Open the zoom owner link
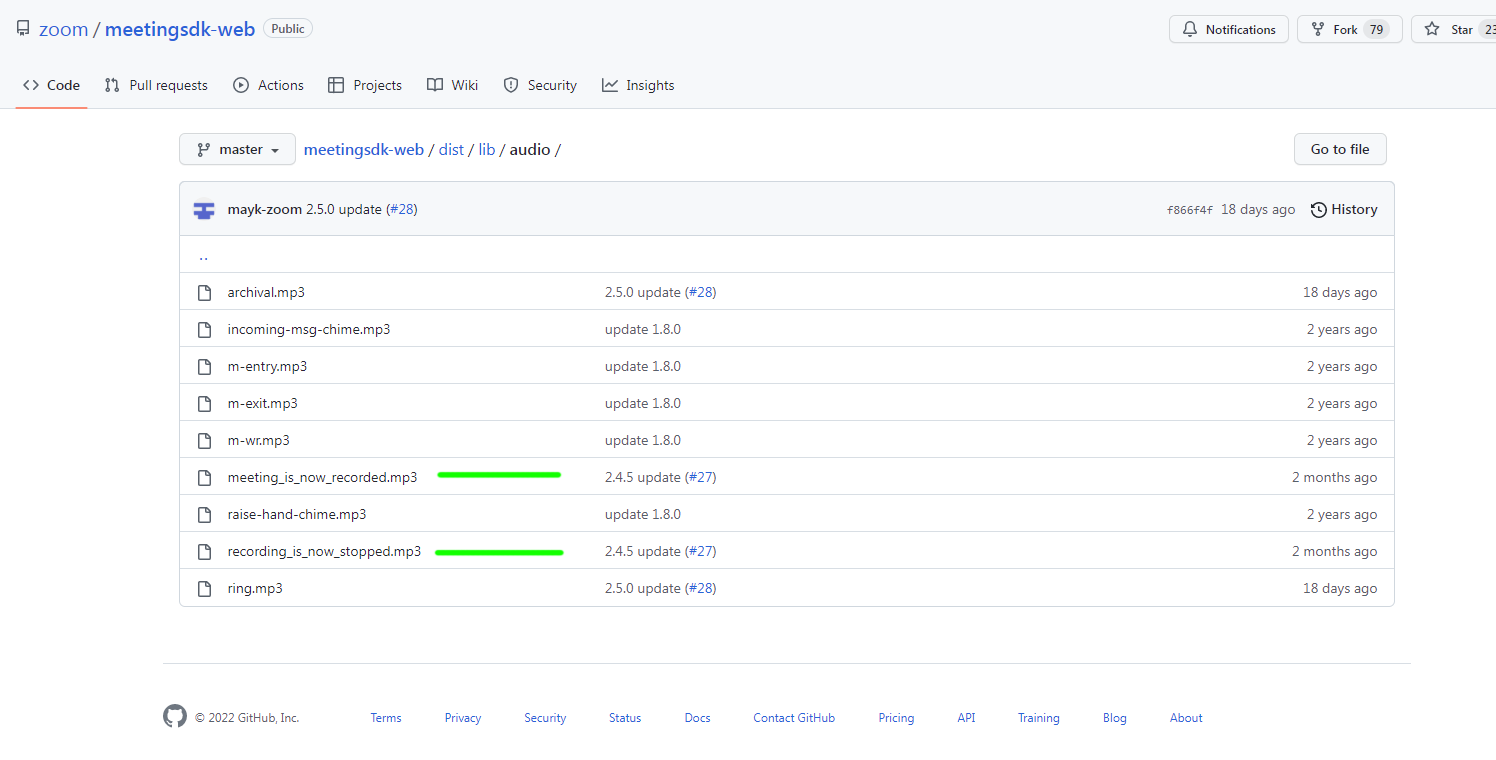This screenshot has width=1496, height=760. click(x=64, y=29)
